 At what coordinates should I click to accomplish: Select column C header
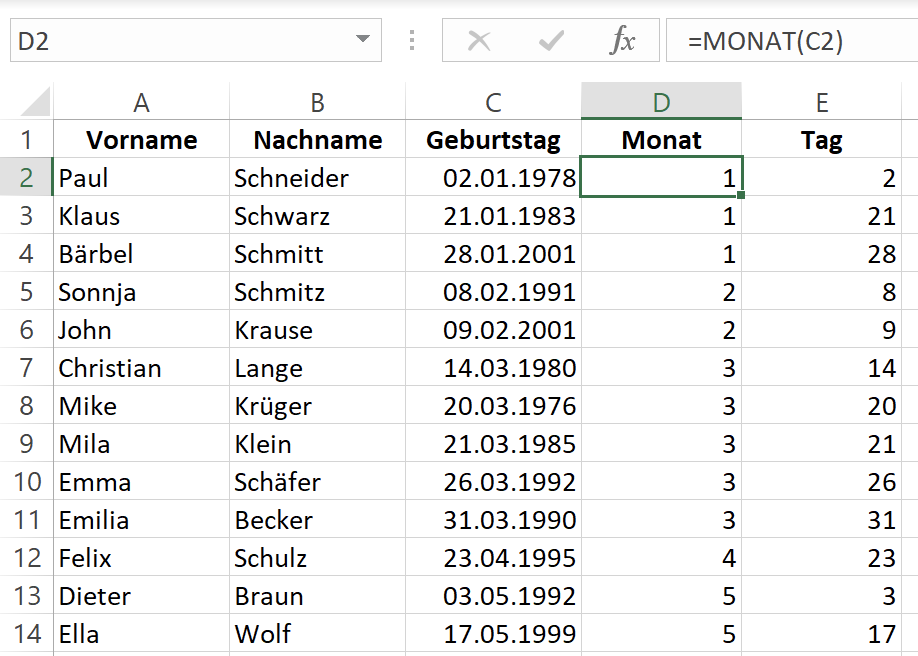(493, 102)
